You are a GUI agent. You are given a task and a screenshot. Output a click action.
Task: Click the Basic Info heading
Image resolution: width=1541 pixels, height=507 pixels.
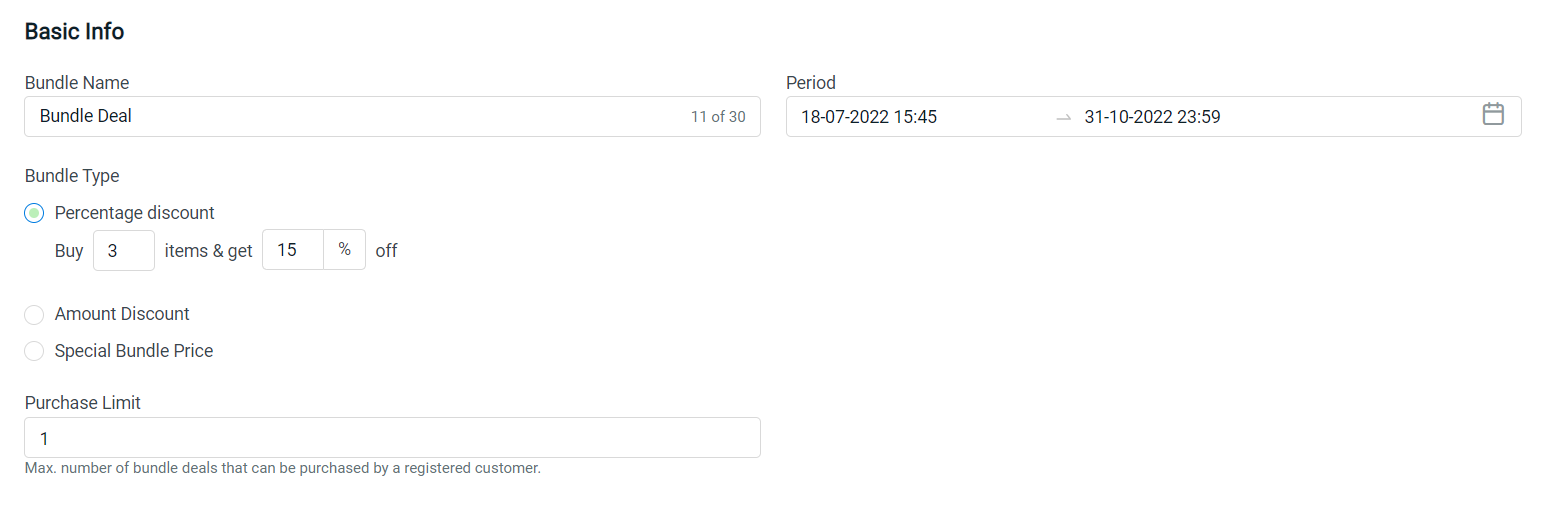coord(74,31)
